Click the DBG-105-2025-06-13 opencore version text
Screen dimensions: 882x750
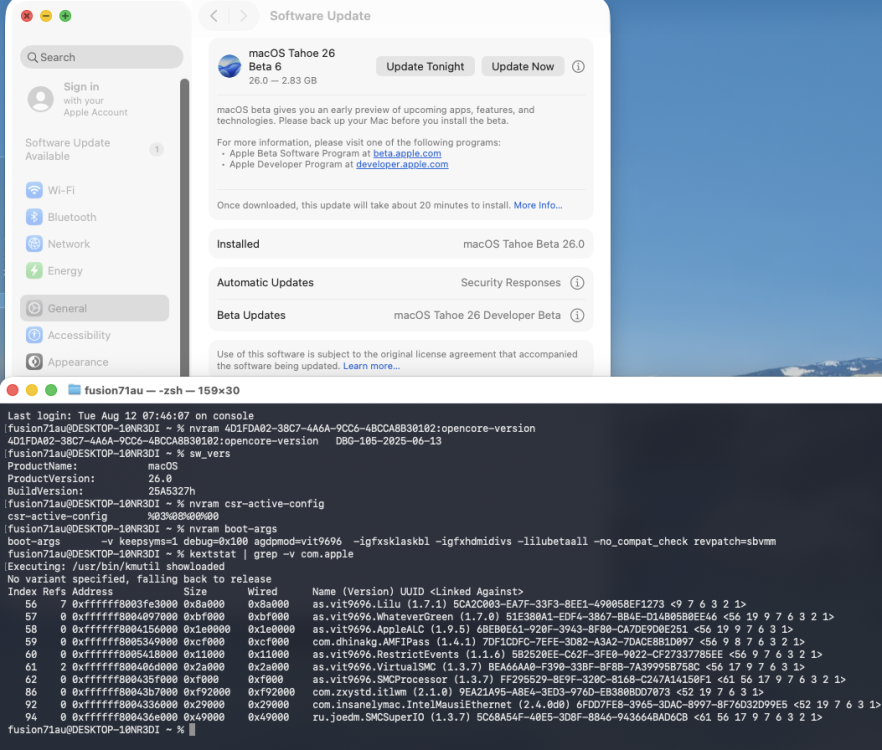(x=389, y=441)
